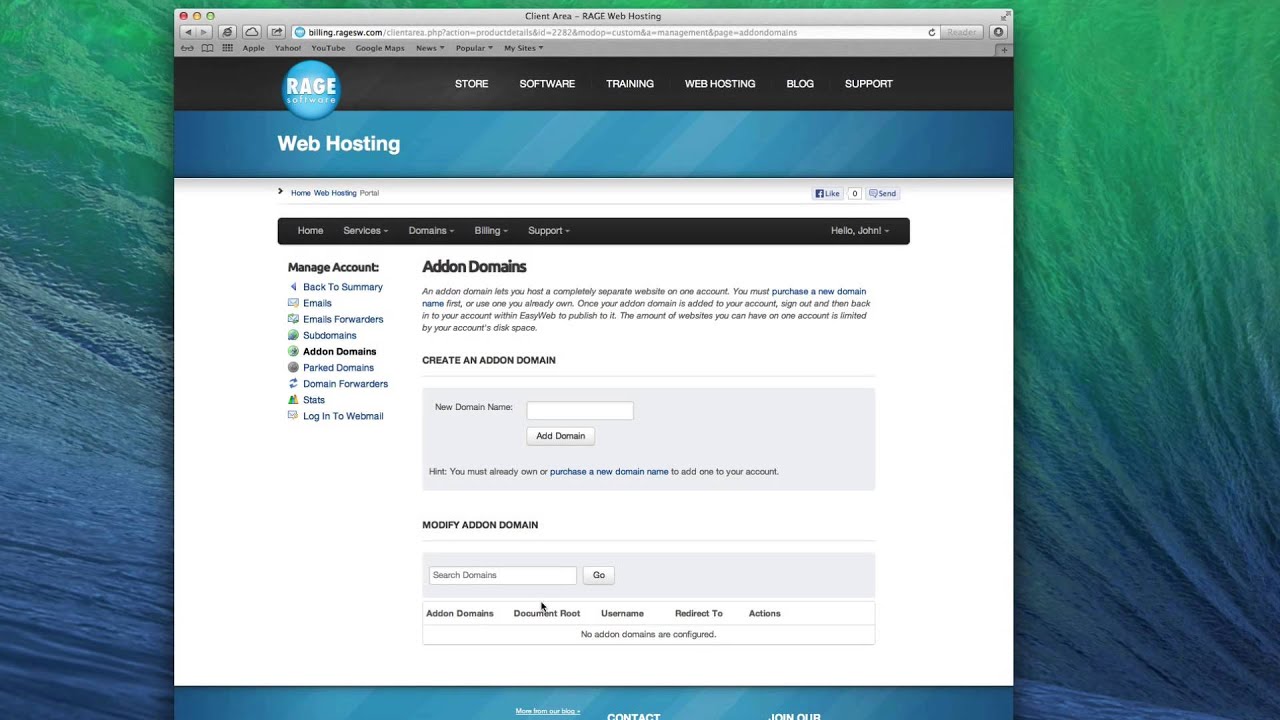Open the My Sites bookmarks folder
Screen dimensions: 1280x720
(524, 48)
